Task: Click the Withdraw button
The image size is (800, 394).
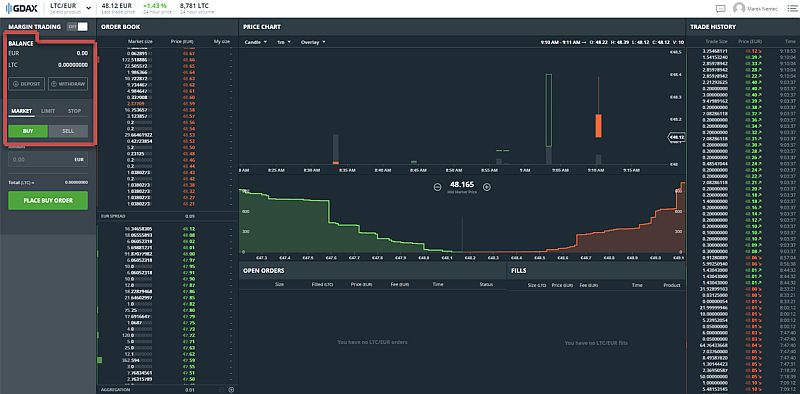Action: point(68,84)
